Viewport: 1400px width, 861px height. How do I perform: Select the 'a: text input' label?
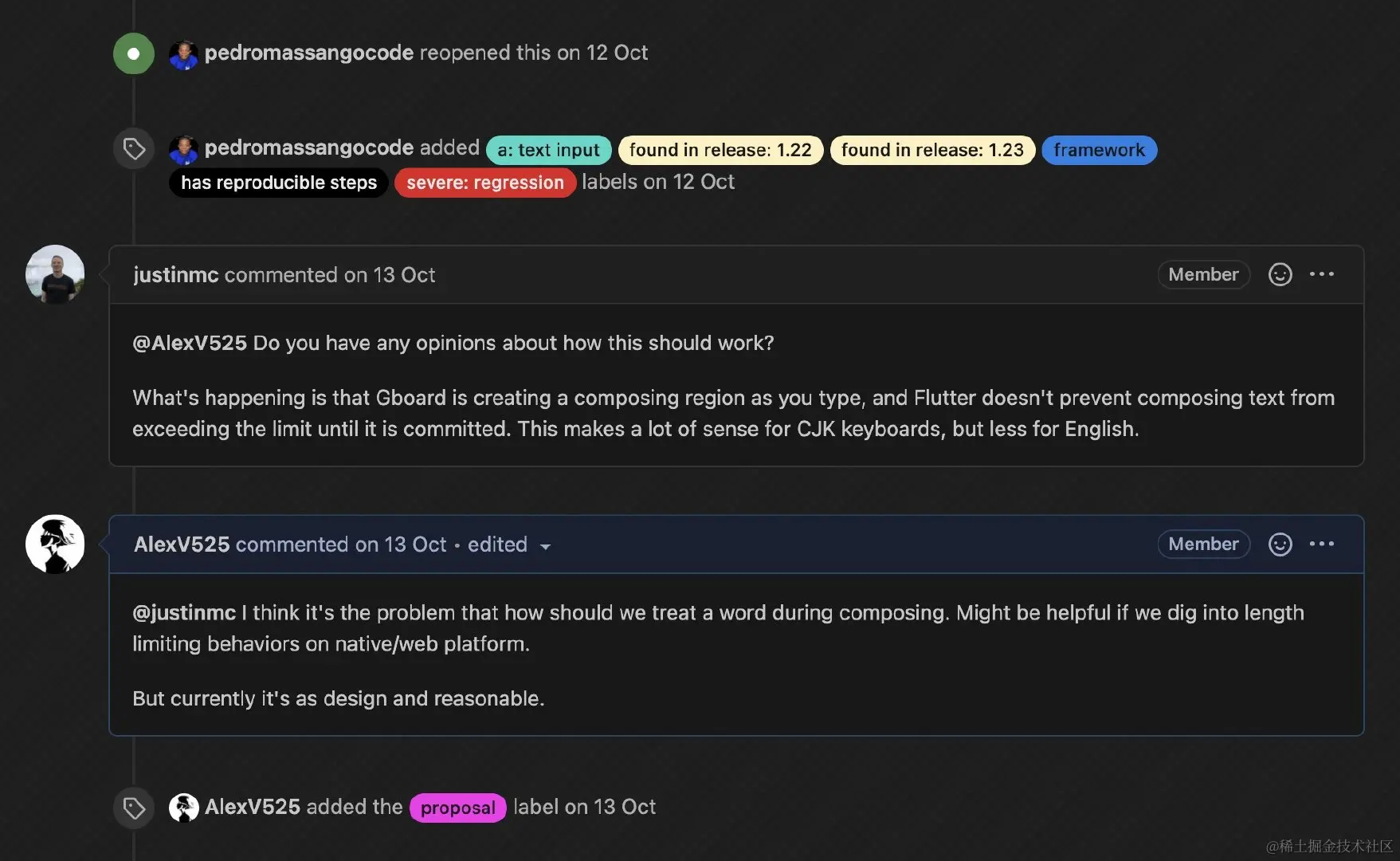548,150
